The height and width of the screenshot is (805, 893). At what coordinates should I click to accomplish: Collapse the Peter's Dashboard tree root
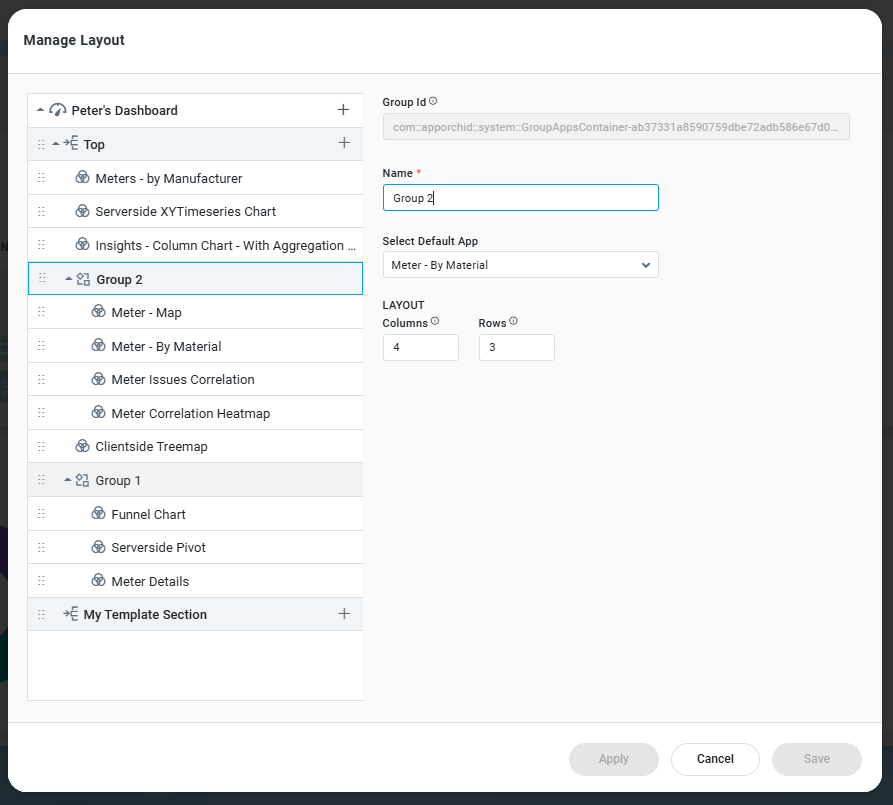click(40, 110)
